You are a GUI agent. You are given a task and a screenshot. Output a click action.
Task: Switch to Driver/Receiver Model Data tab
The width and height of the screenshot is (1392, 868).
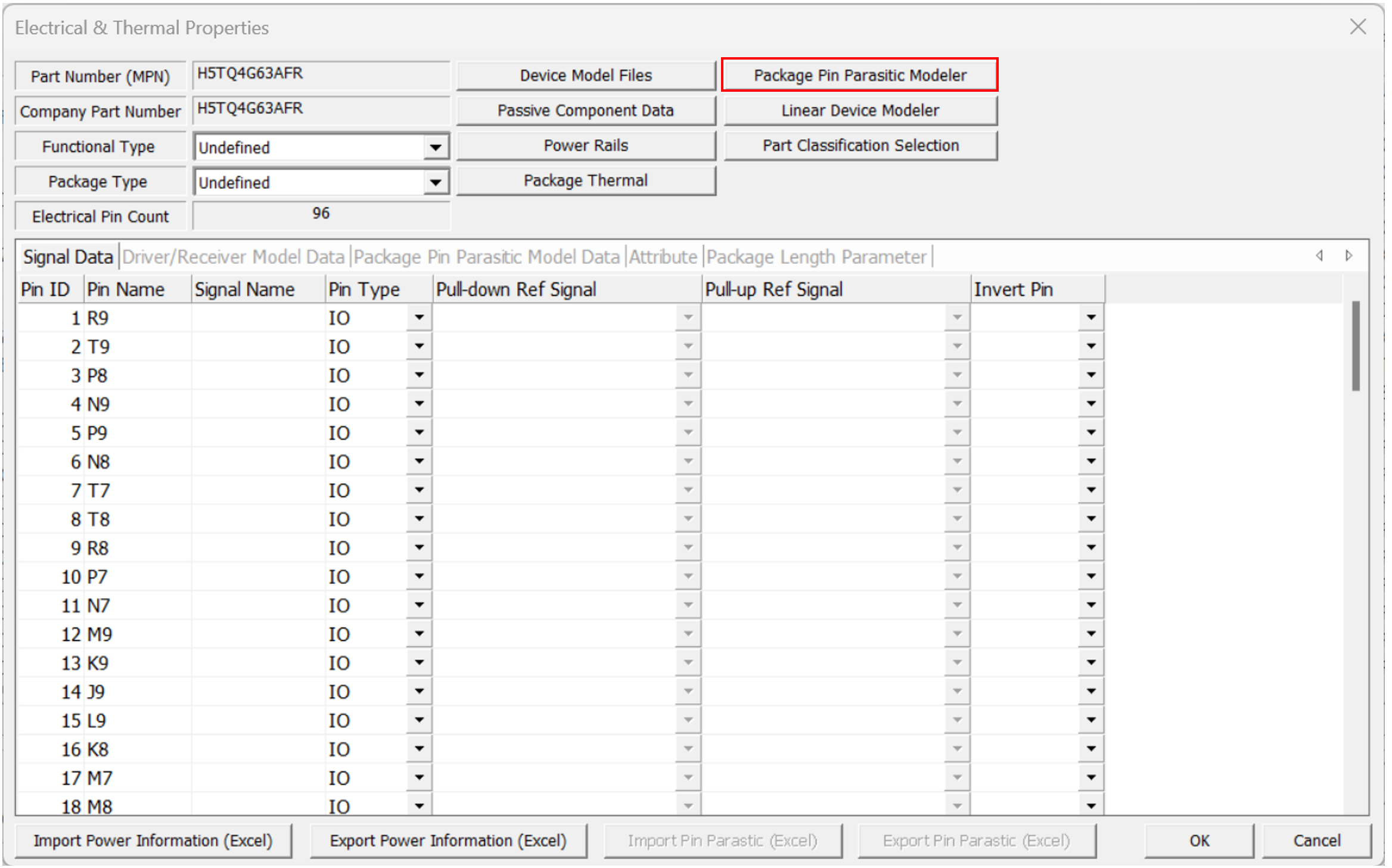(x=233, y=257)
